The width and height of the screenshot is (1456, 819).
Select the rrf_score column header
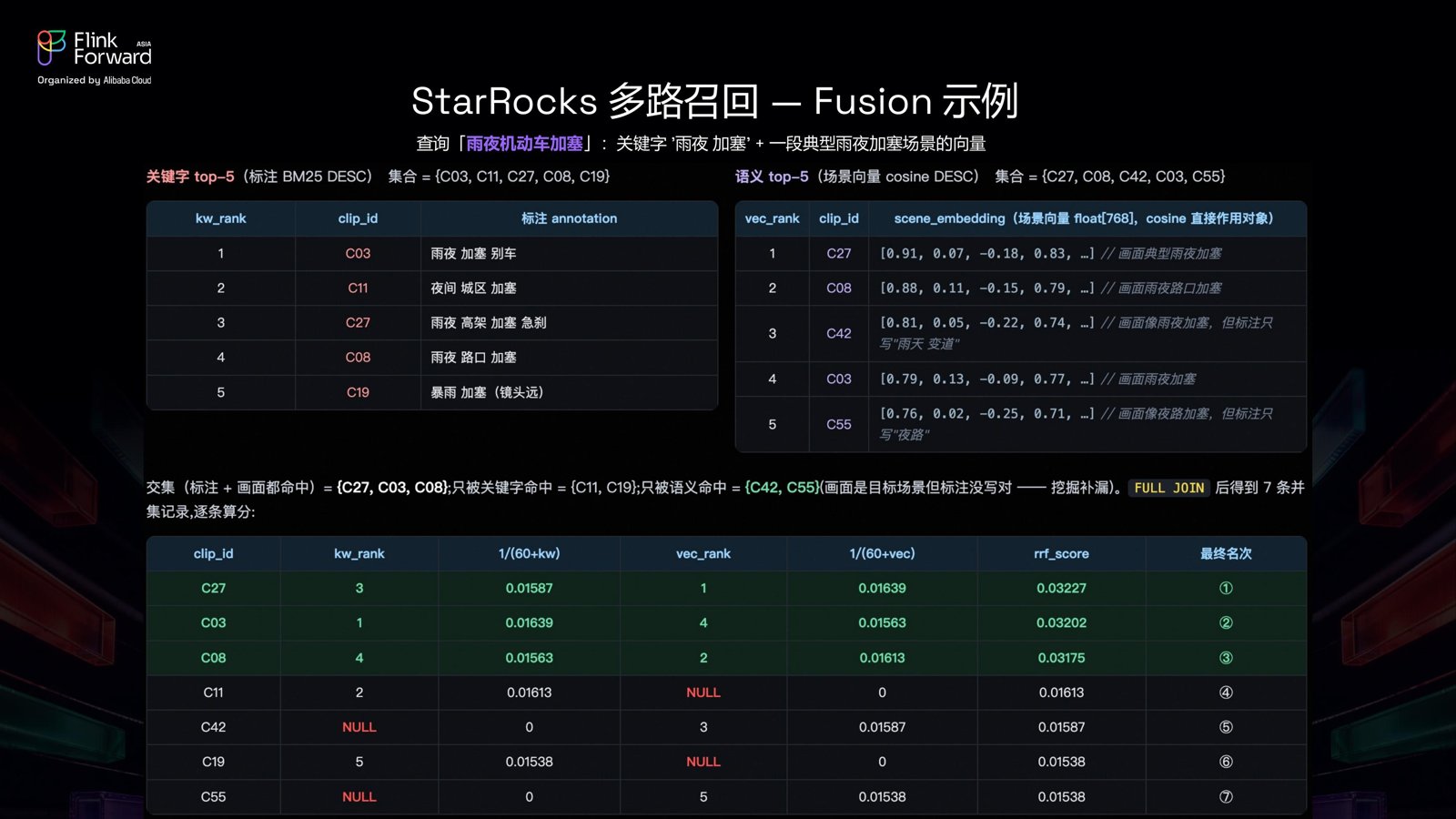pos(1061,553)
